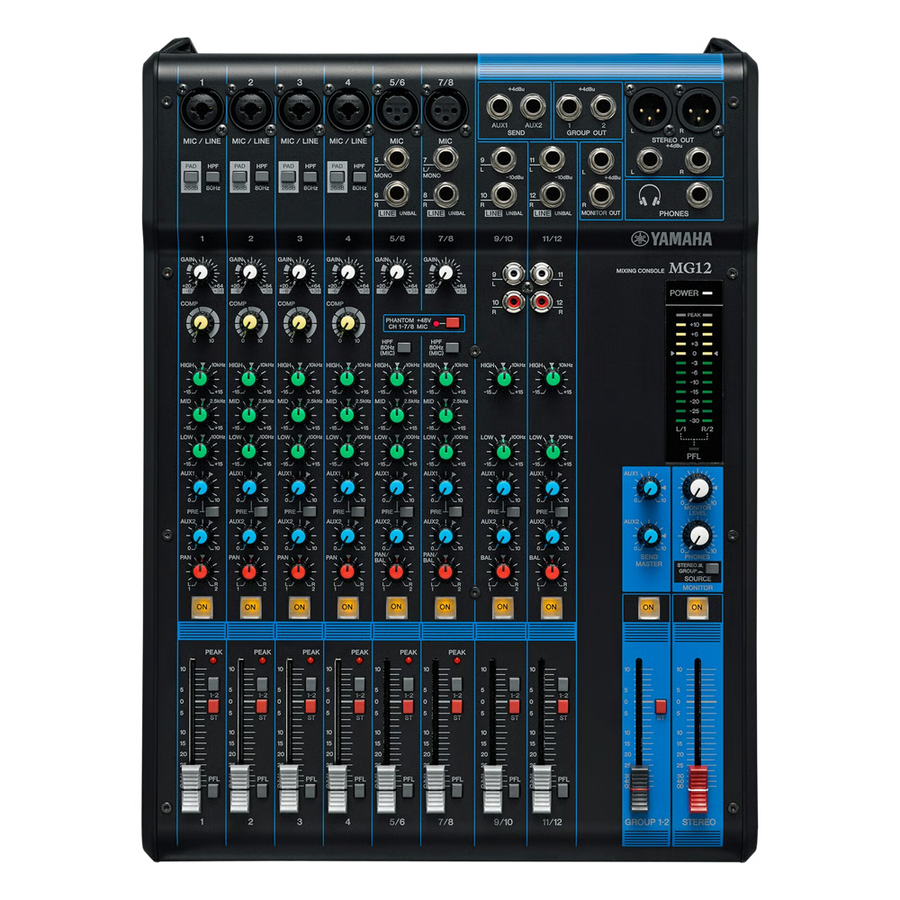
Task: Click the channel 1 red PAN knob
Action: (200, 572)
